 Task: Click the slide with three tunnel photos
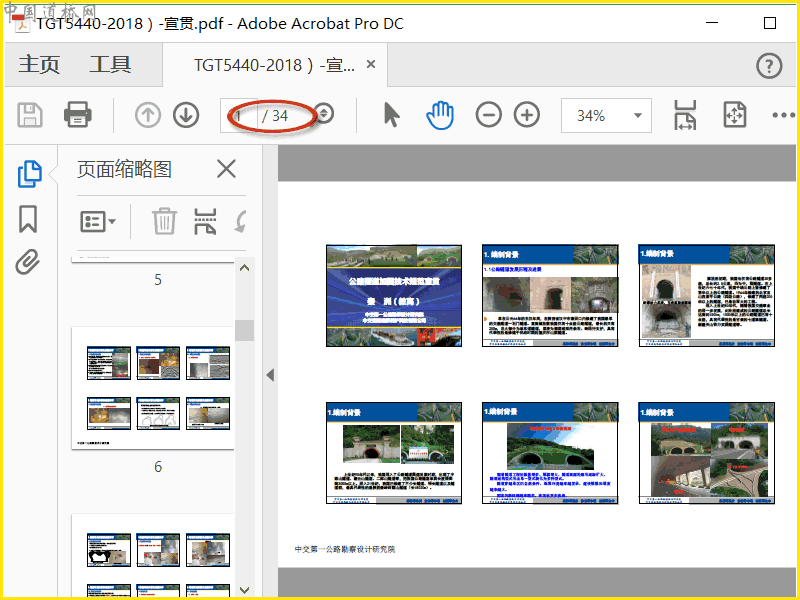coord(550,295)
